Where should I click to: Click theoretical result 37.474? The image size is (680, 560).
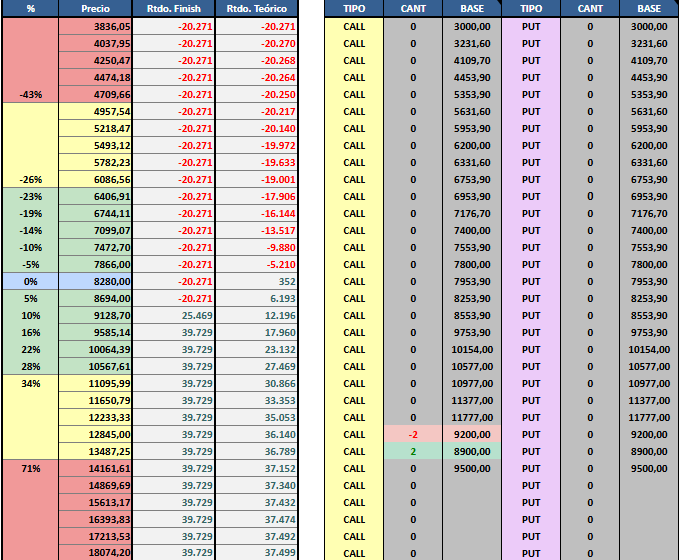tap(256, 520)
